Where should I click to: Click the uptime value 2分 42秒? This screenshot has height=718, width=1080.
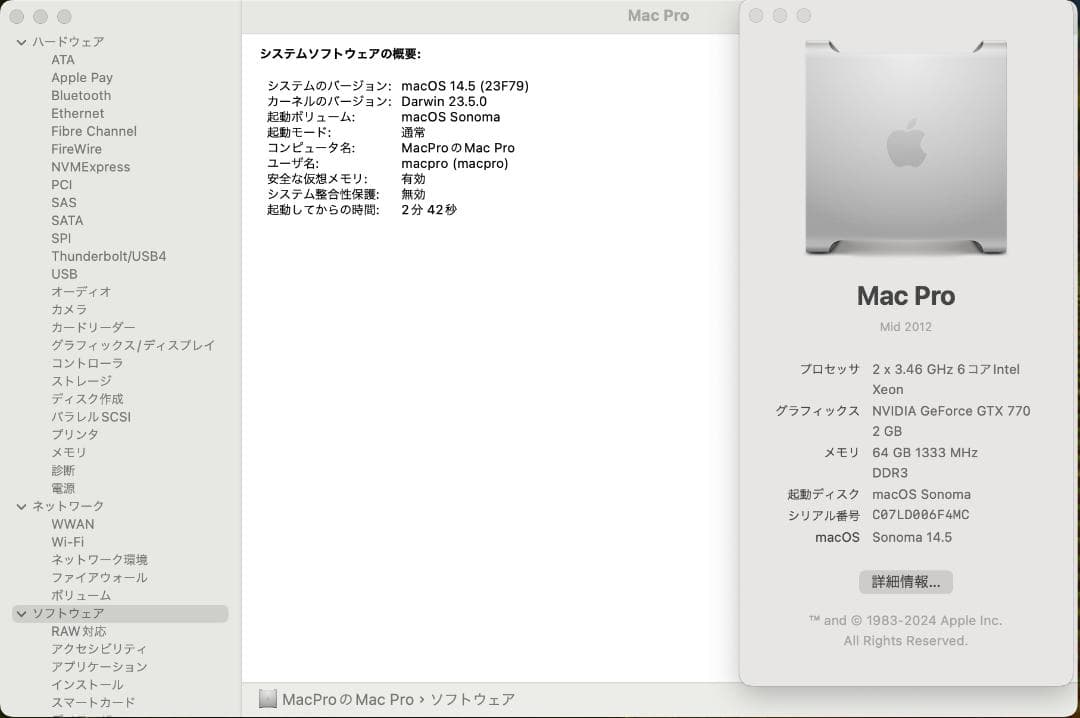[x=429, y=210]
